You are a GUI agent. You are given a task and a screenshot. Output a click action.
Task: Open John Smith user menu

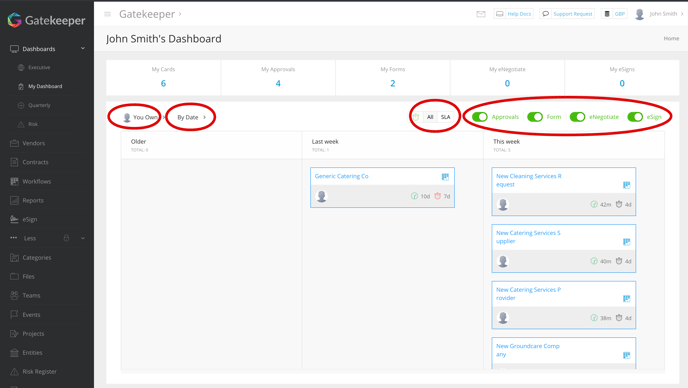[x=666, y=14]
